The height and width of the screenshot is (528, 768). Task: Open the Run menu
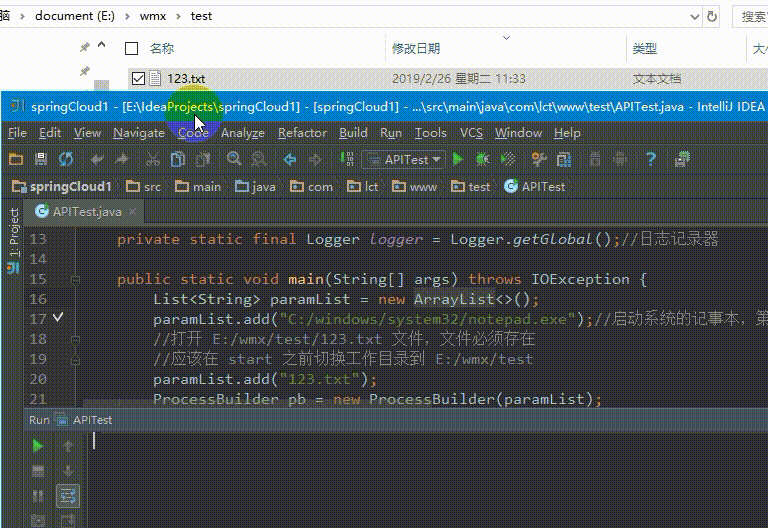pos(390,133)
